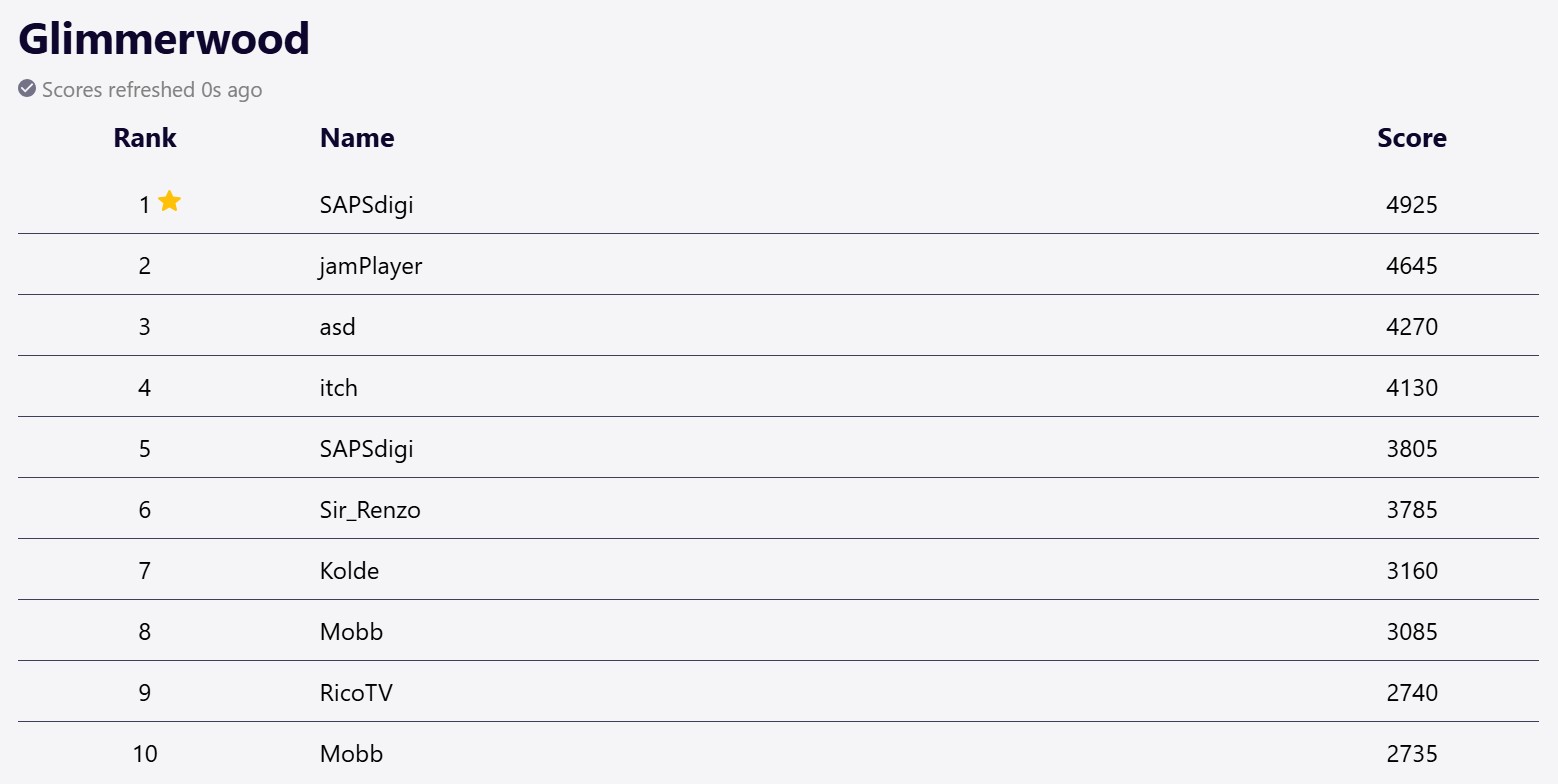The height and width of the screenshot is (784, 1558).
Task: Click the checkmark icon next to Scores refreshed
Action: pos(27,89)
